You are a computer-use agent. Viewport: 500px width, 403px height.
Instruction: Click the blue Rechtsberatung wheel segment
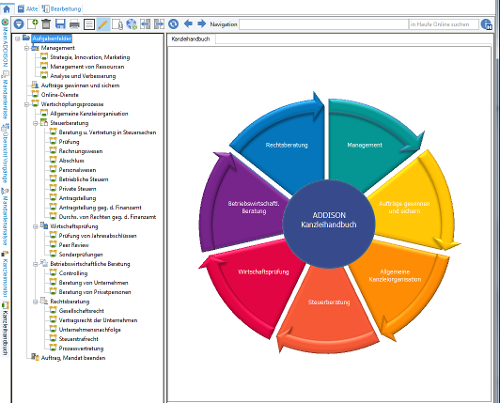287,145
